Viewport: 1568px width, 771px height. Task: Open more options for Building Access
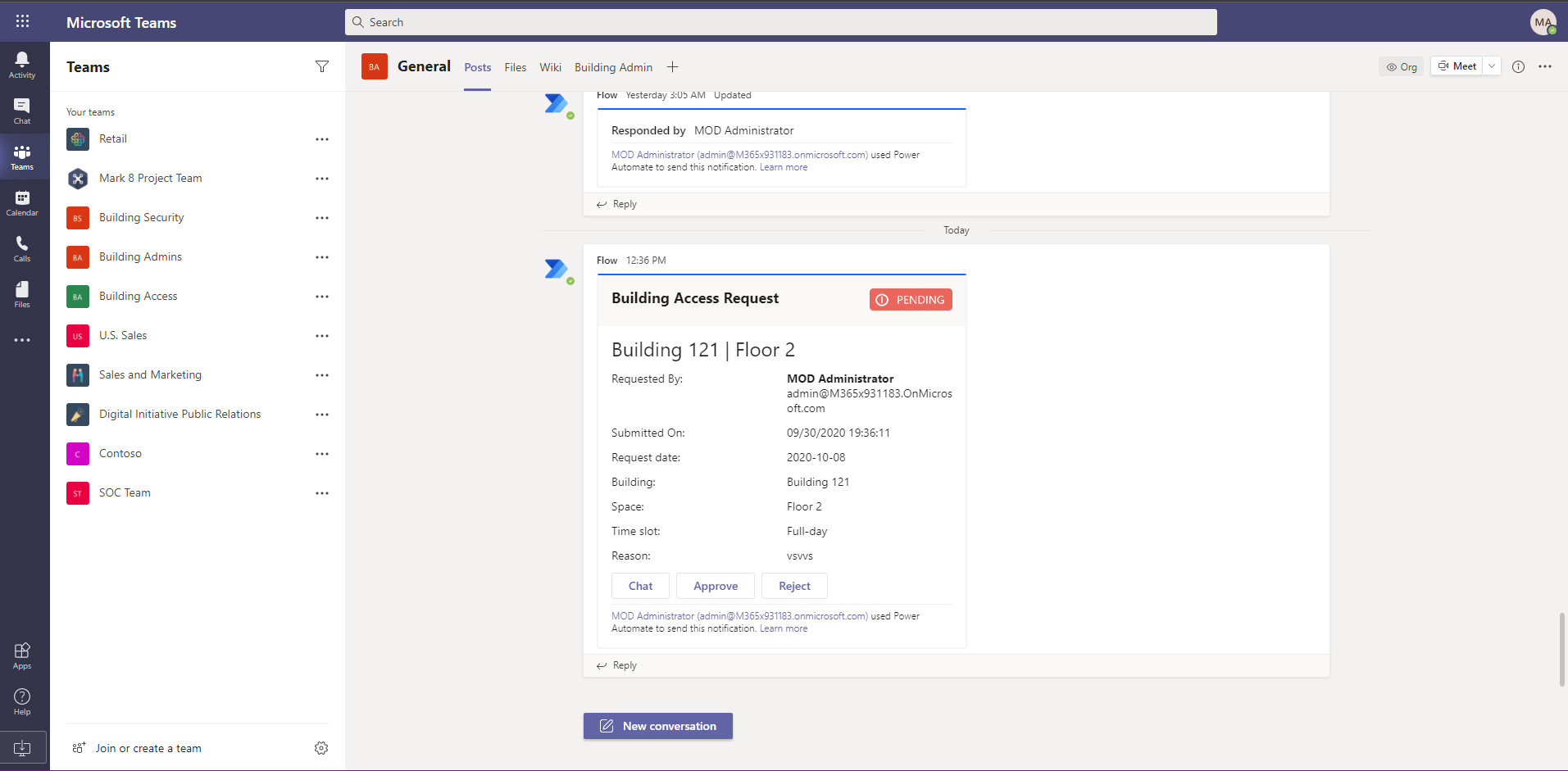(x=322, y=297)
